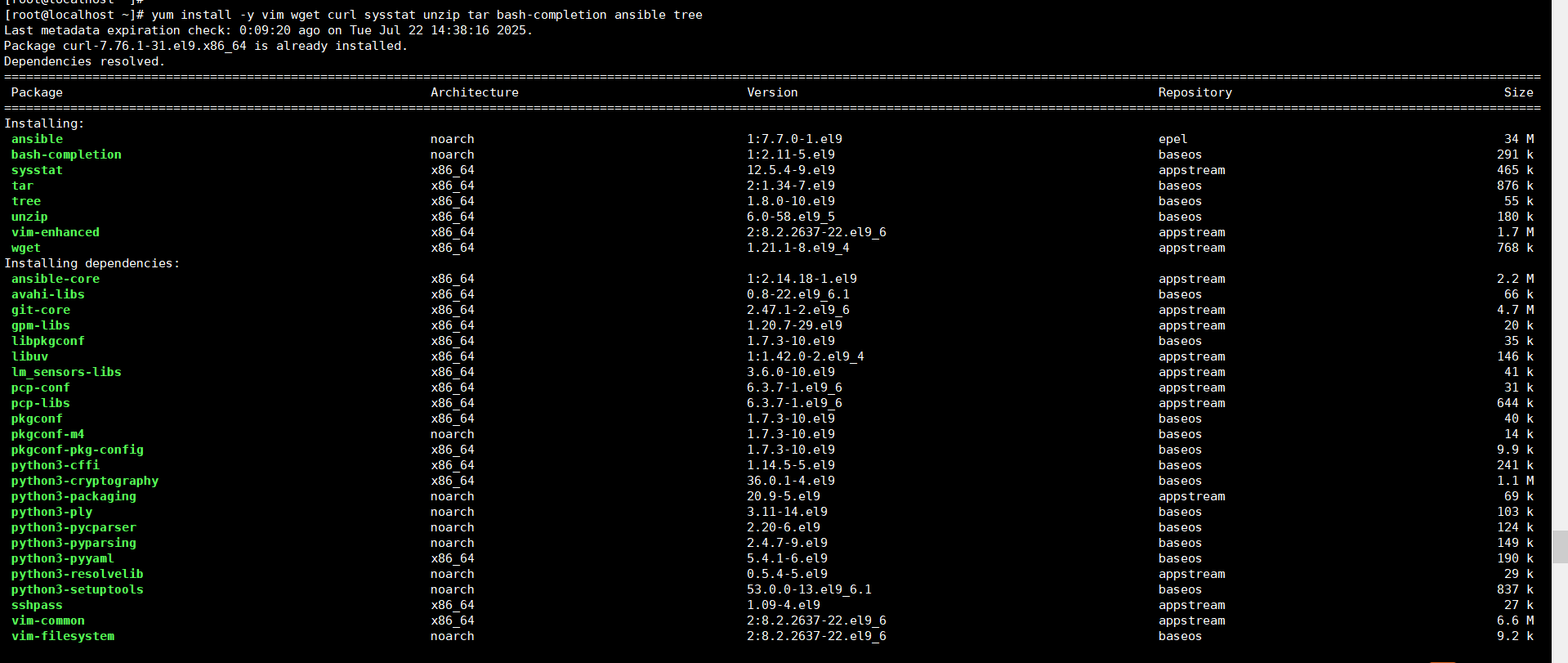Click the 'Last metadata expiration check' line
1568x663 pixels.
coord(269,30)
